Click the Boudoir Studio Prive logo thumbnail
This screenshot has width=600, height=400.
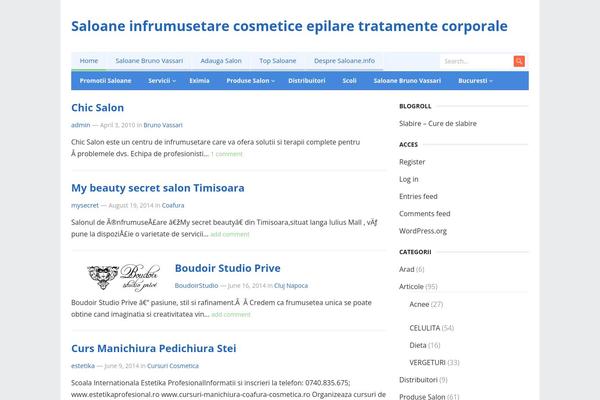point(123,278)
